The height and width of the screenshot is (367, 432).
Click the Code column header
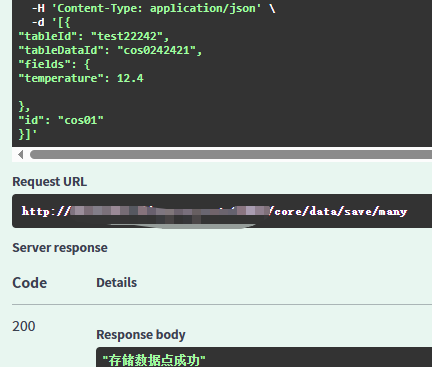(30, 283)
